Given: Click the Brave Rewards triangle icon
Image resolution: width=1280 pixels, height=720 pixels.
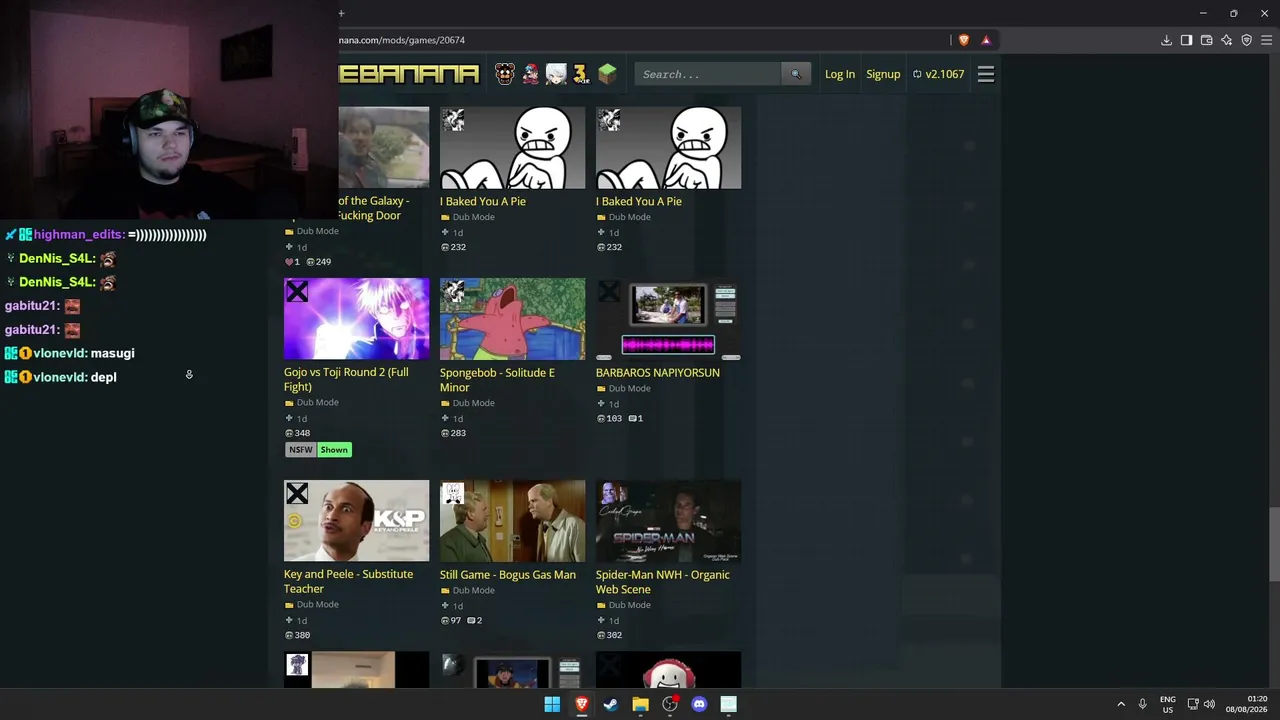Looking at the screenshot, I should tap(986, 40).
